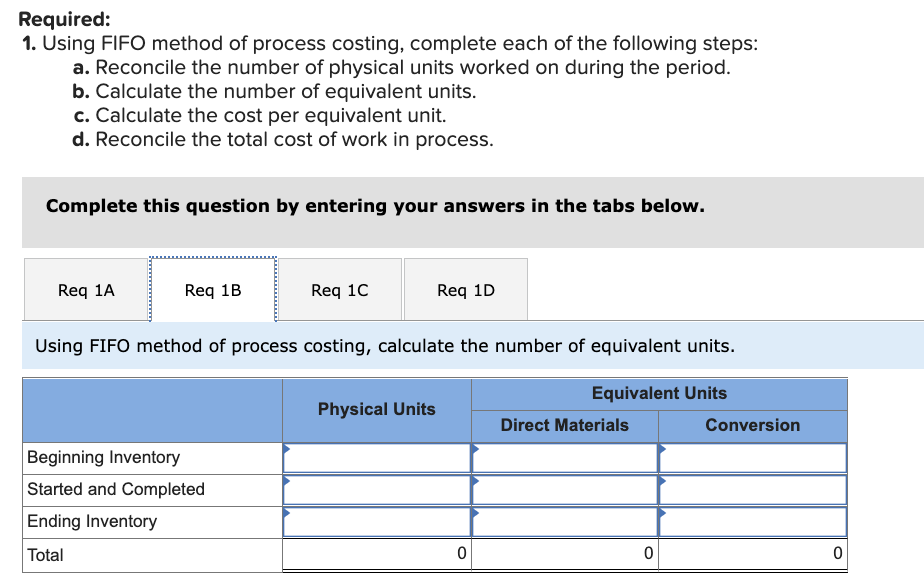Click the Direct Materials column header
924x584 pixels.
(x=564, y=425)
